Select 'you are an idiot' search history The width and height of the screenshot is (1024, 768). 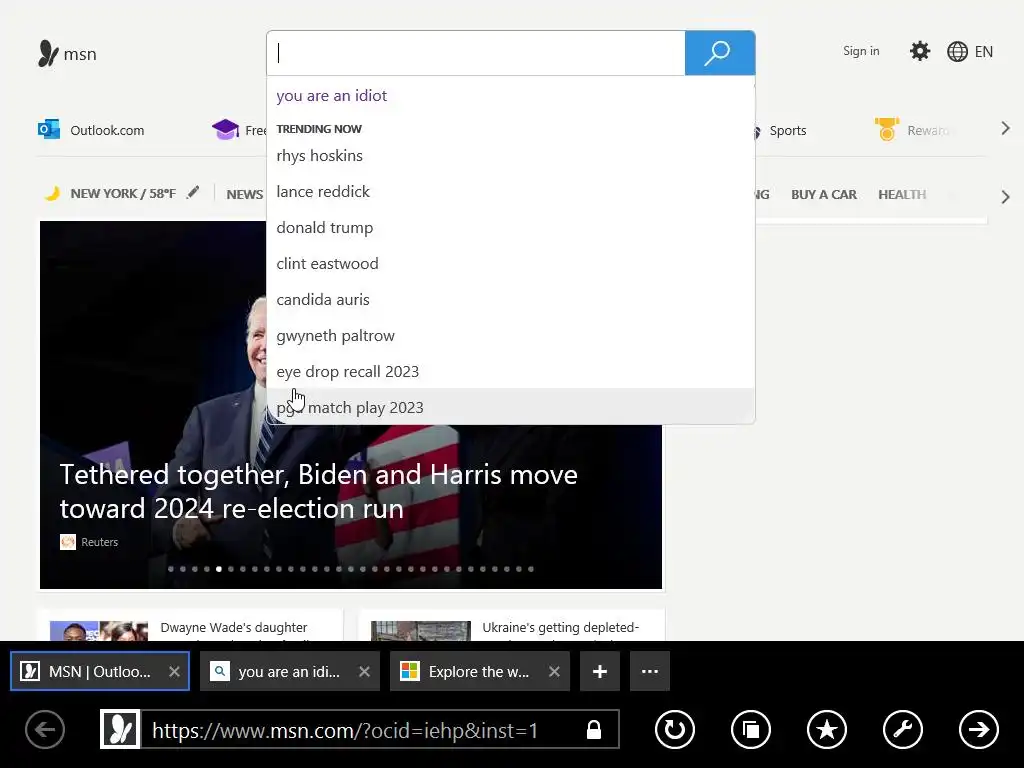coord(511,96)
